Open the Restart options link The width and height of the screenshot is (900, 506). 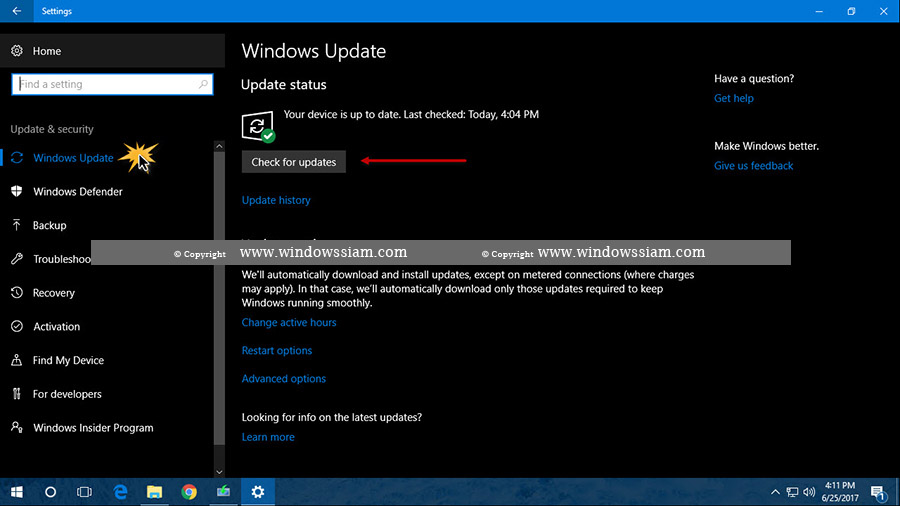coord(277,351)
